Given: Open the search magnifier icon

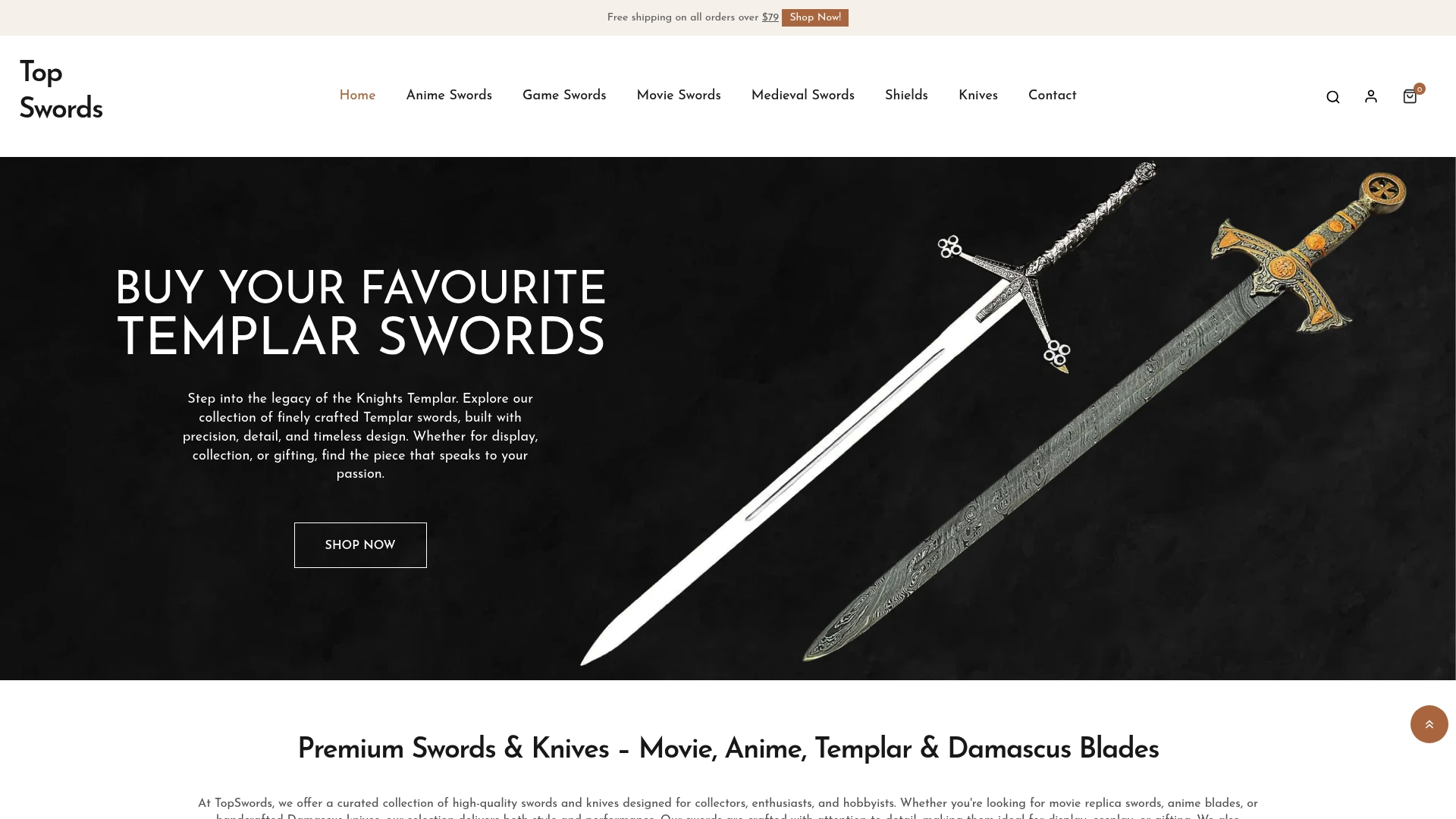Looking at the screenshot, I should coord(1332,97).
